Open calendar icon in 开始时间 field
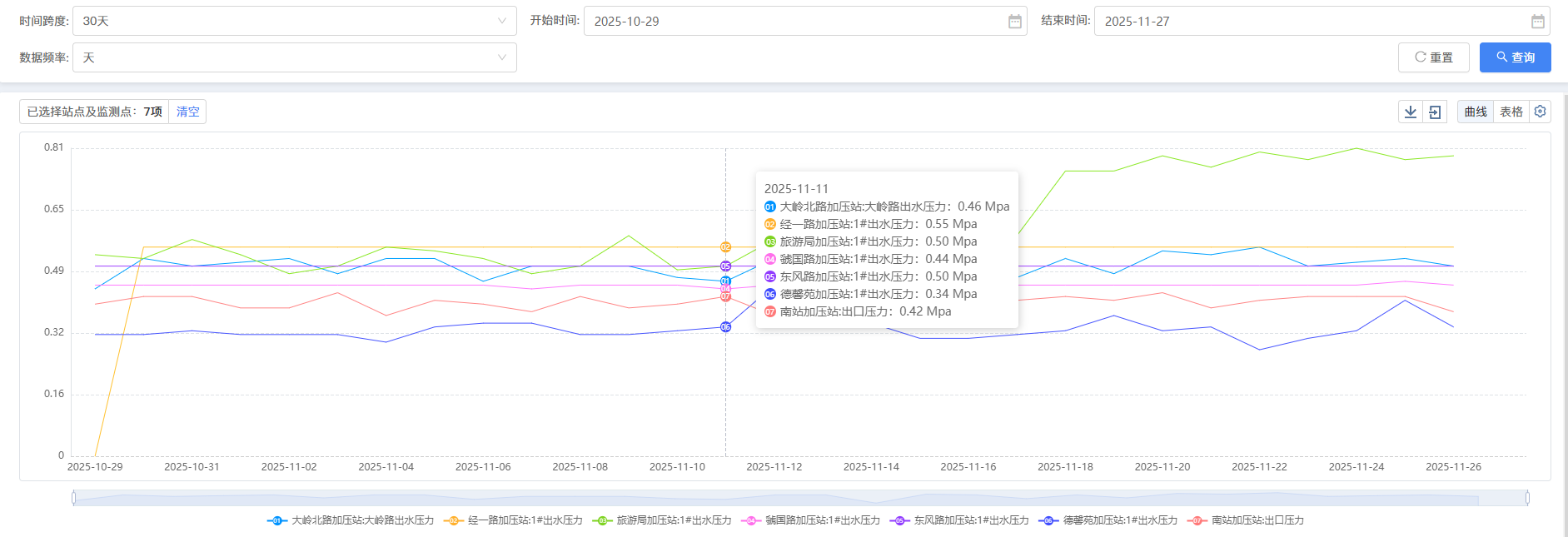1568x537 pixels. [1014, 22]
